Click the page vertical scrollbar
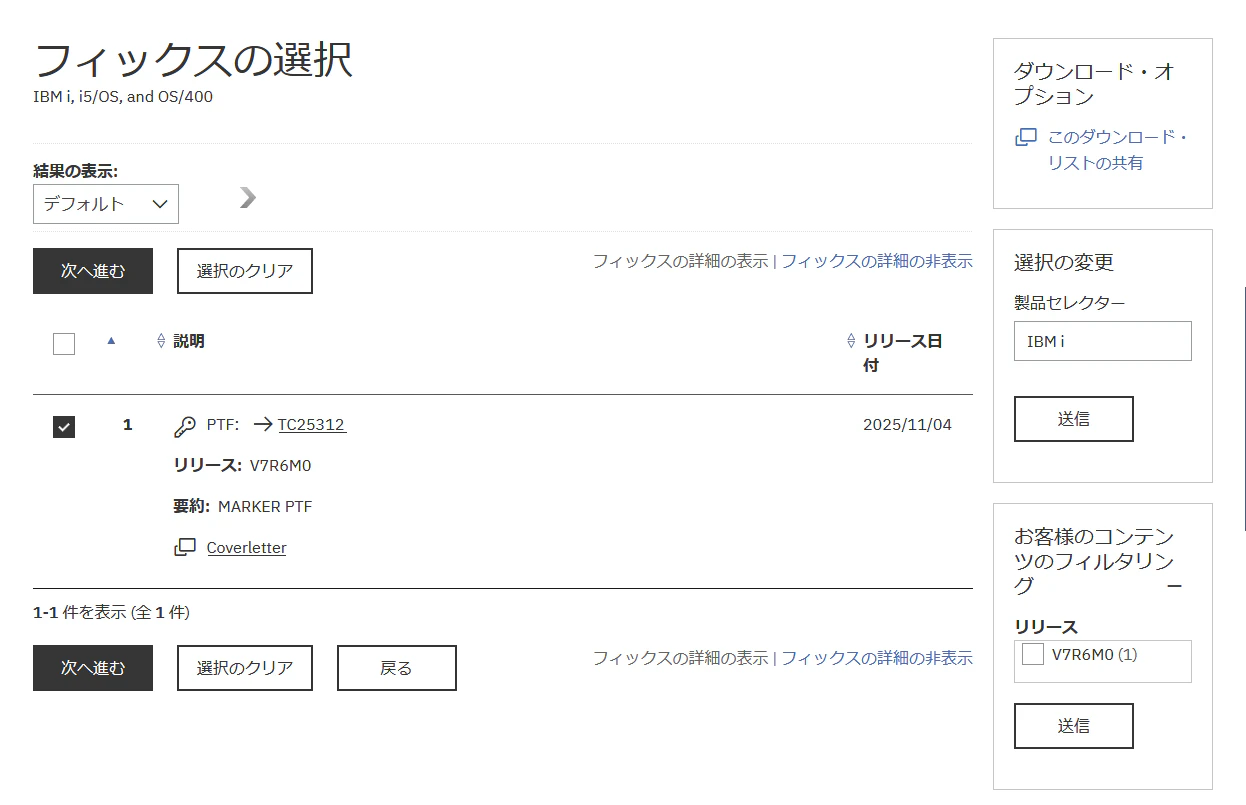1246x805 pixels. click(x=1244, y=408)
